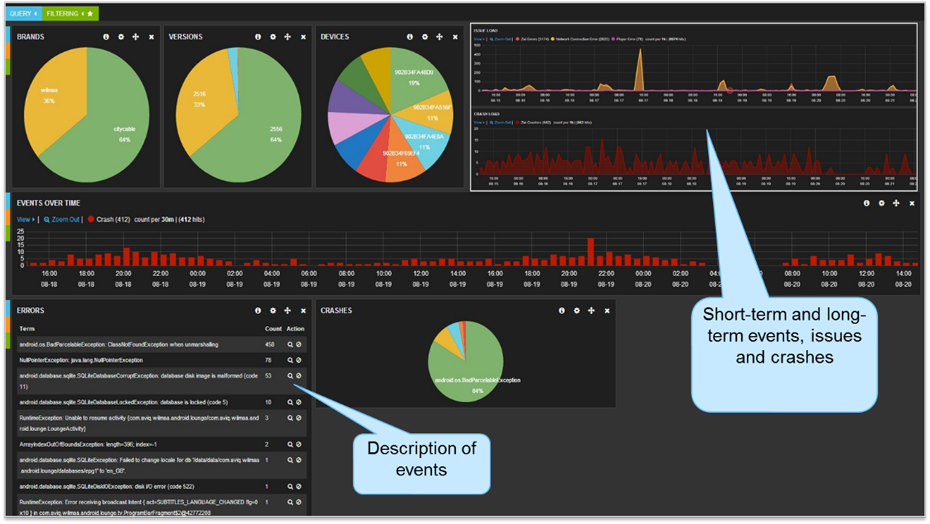Click the move handle on BRANDS panel
Screen dimensions: 930x524
136,37
